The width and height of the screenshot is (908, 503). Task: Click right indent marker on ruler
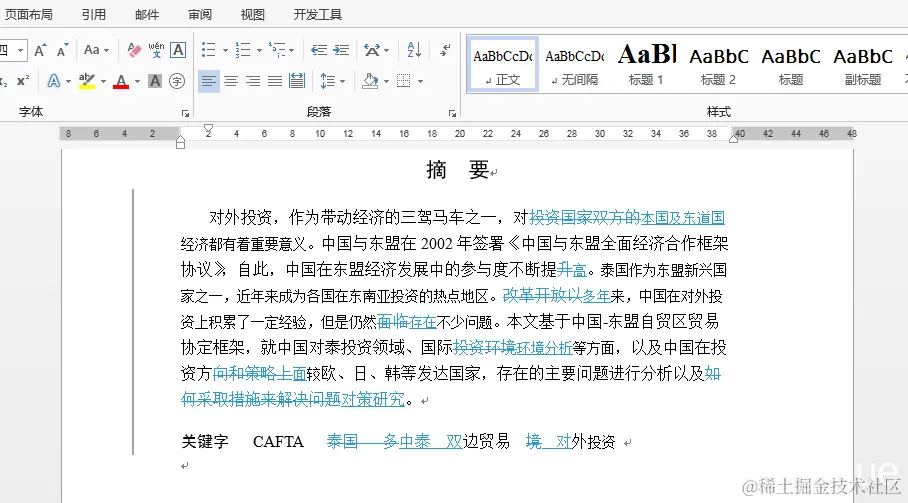point(734,138)
